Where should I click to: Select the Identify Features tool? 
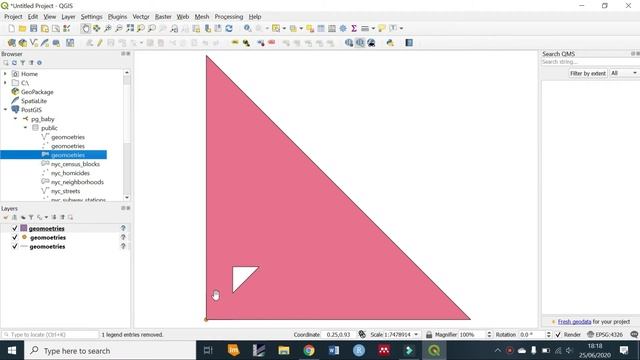pos(247,28)
